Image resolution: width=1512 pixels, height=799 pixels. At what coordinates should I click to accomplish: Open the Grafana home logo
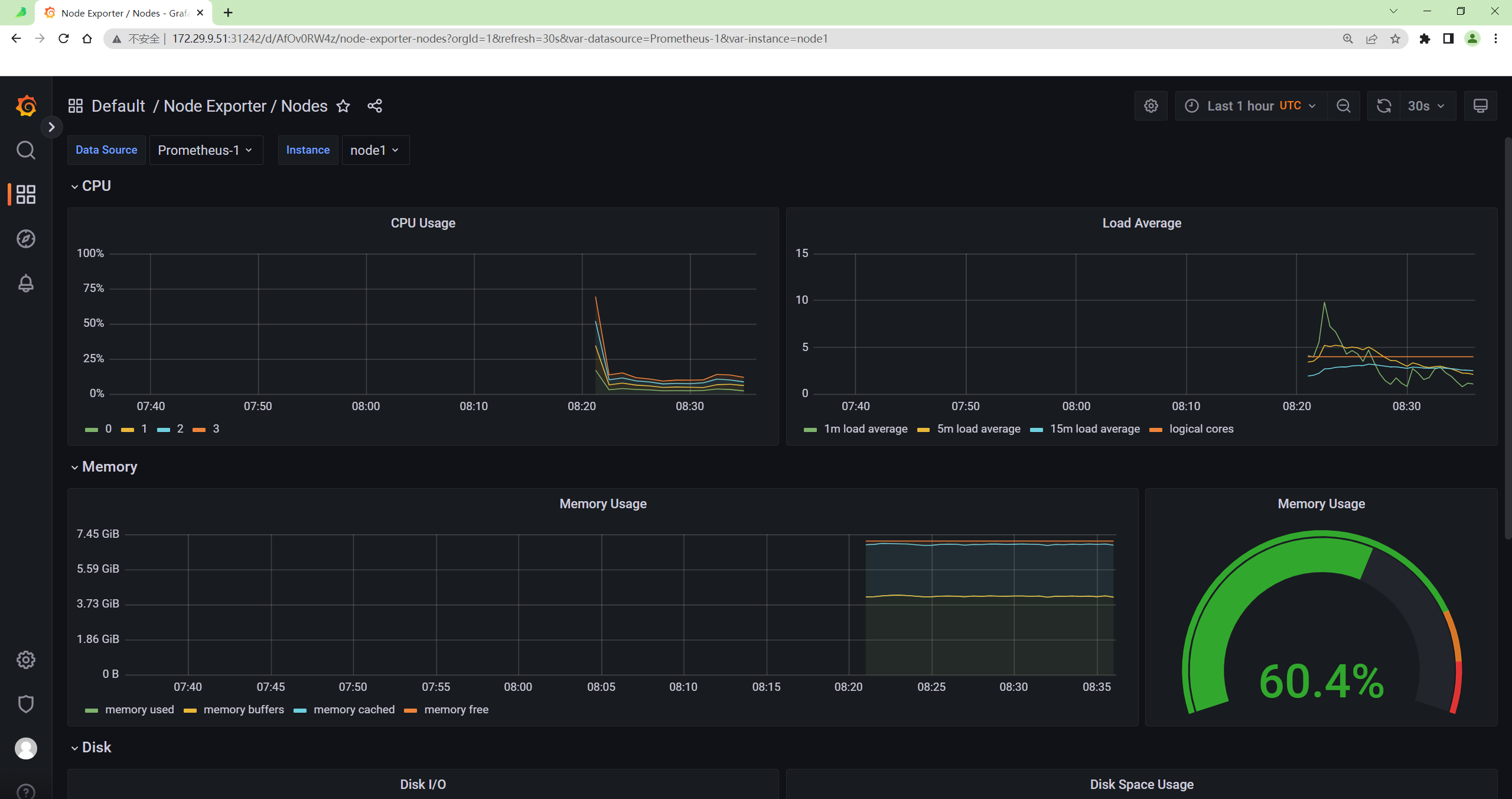pyautogui.click(x=26, y=106)
